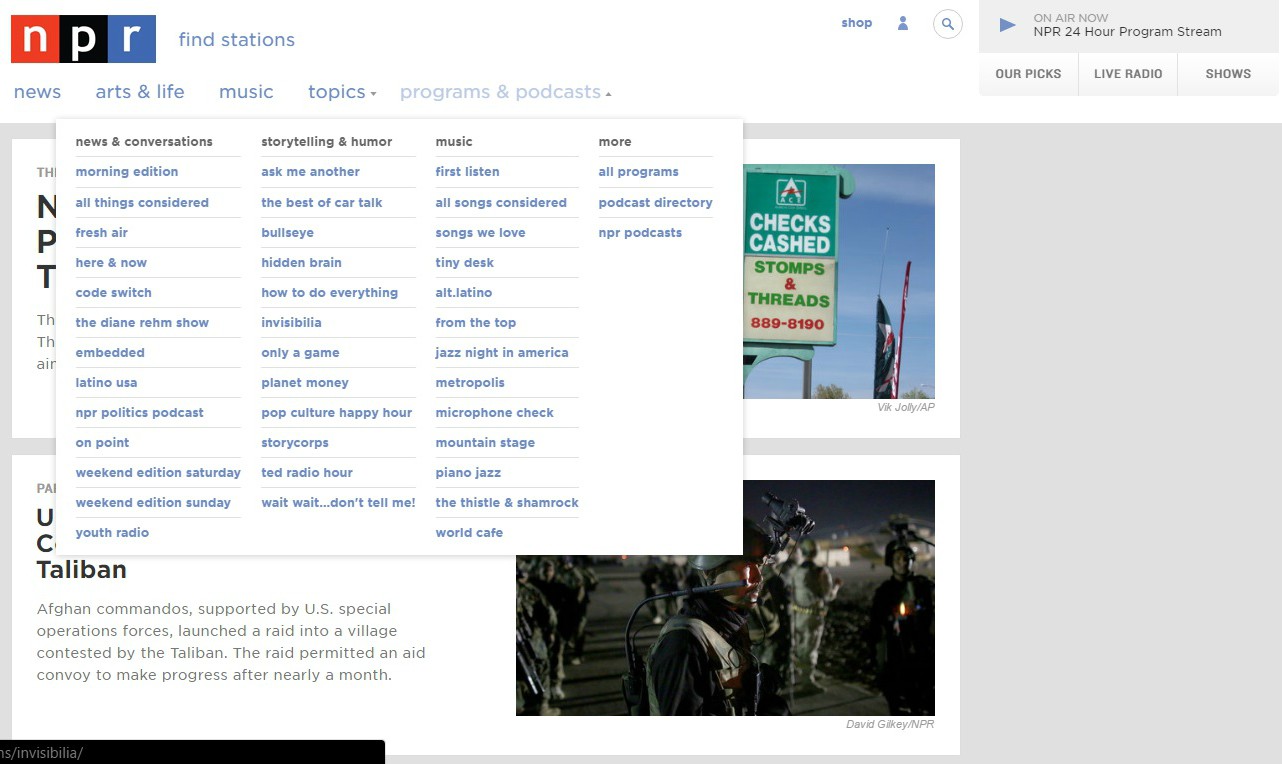The width and height of the screenshot is (1282, 764).
Task: Collapse the programs & podcasts menu
Action: [505, 92]
